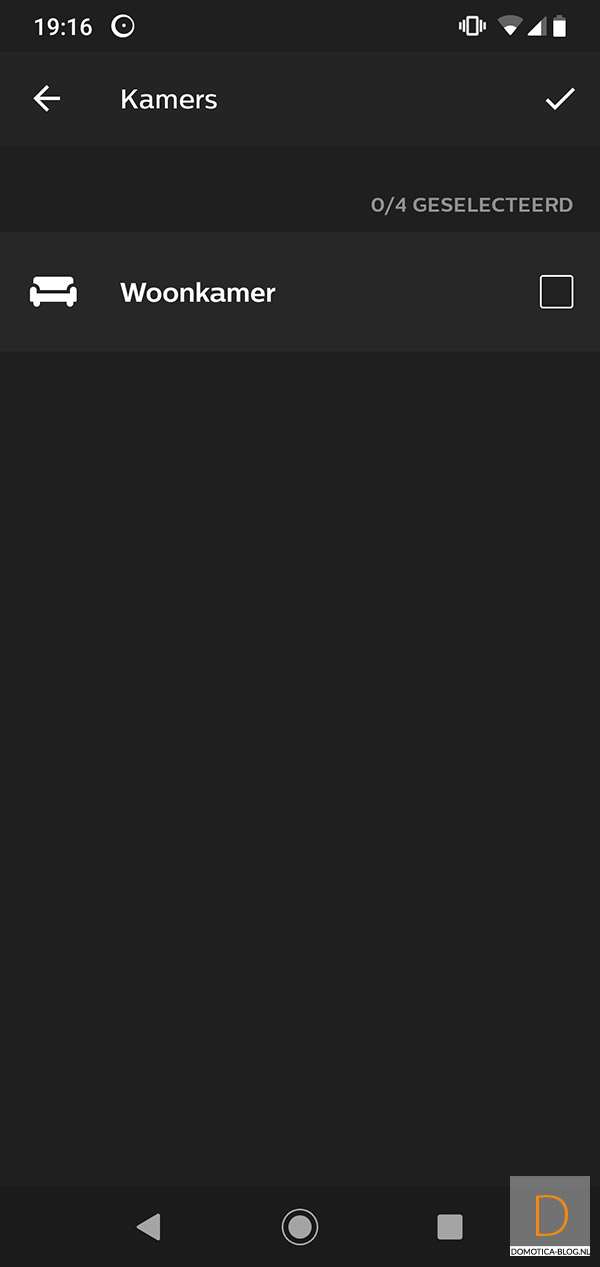600x1267 pixels.
Task: Tap the 0/4 GESELECTEERD counter text
Action: (472, 205)
